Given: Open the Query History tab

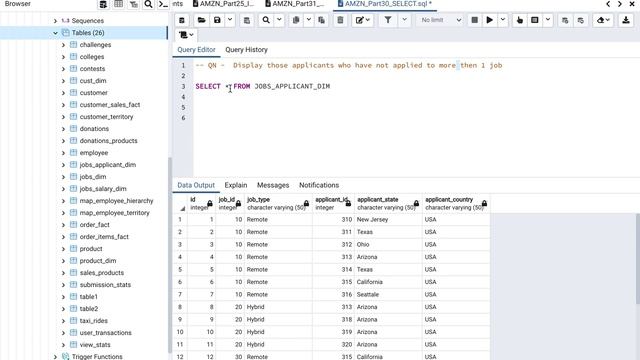Looking at the screenshot, I should click(x=247, y=49).
